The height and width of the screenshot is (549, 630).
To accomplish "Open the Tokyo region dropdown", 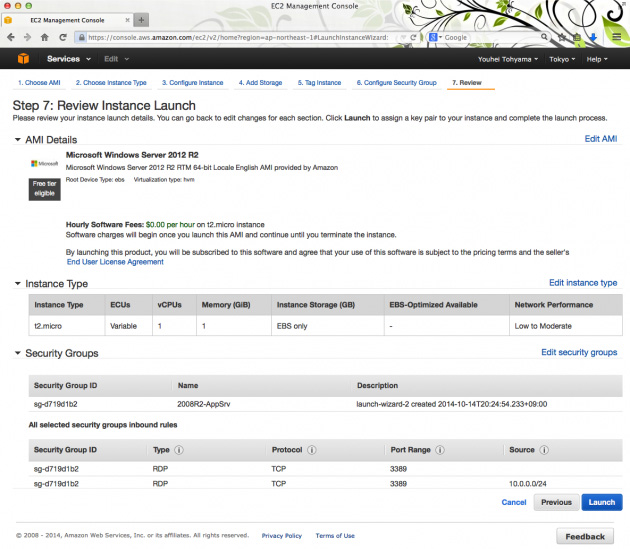I will pyautogui.click(x=562, y=59).
